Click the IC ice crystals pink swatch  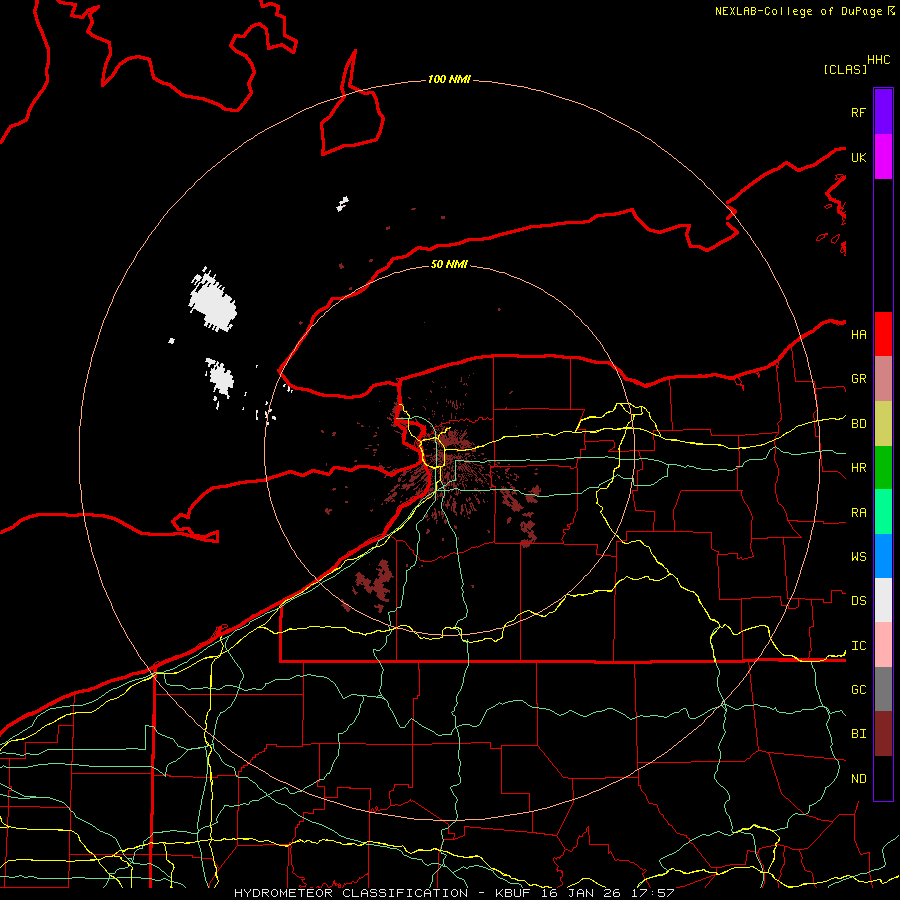[x=883, y=645]
